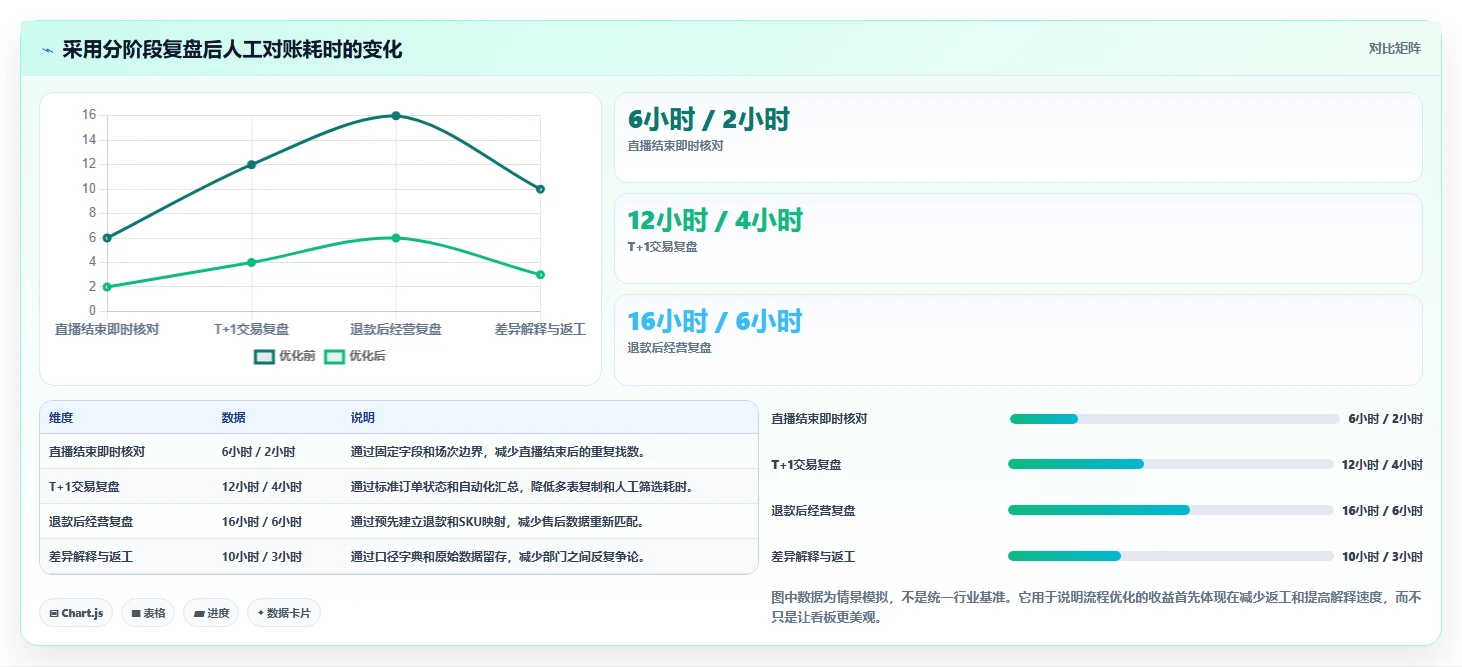Click the 优化后 point at 差异解释与返工 (3)
The height and width of the screenshot is (667, 1462).
540,275
